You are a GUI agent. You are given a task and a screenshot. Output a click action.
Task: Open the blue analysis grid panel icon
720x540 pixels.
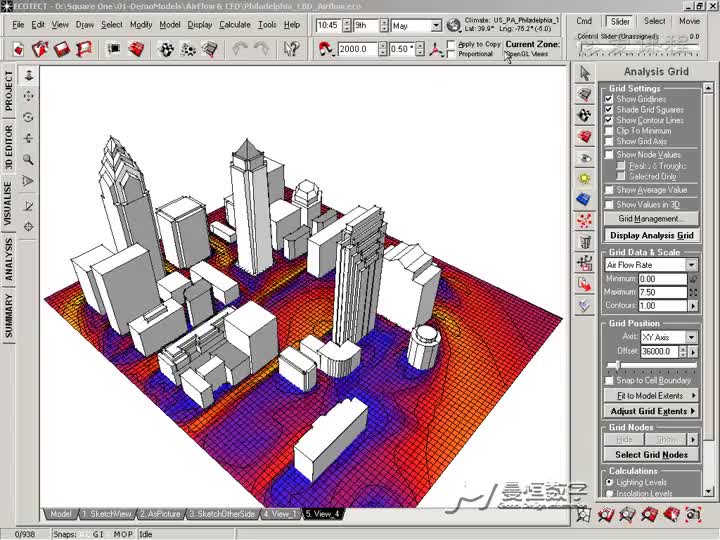584,200
